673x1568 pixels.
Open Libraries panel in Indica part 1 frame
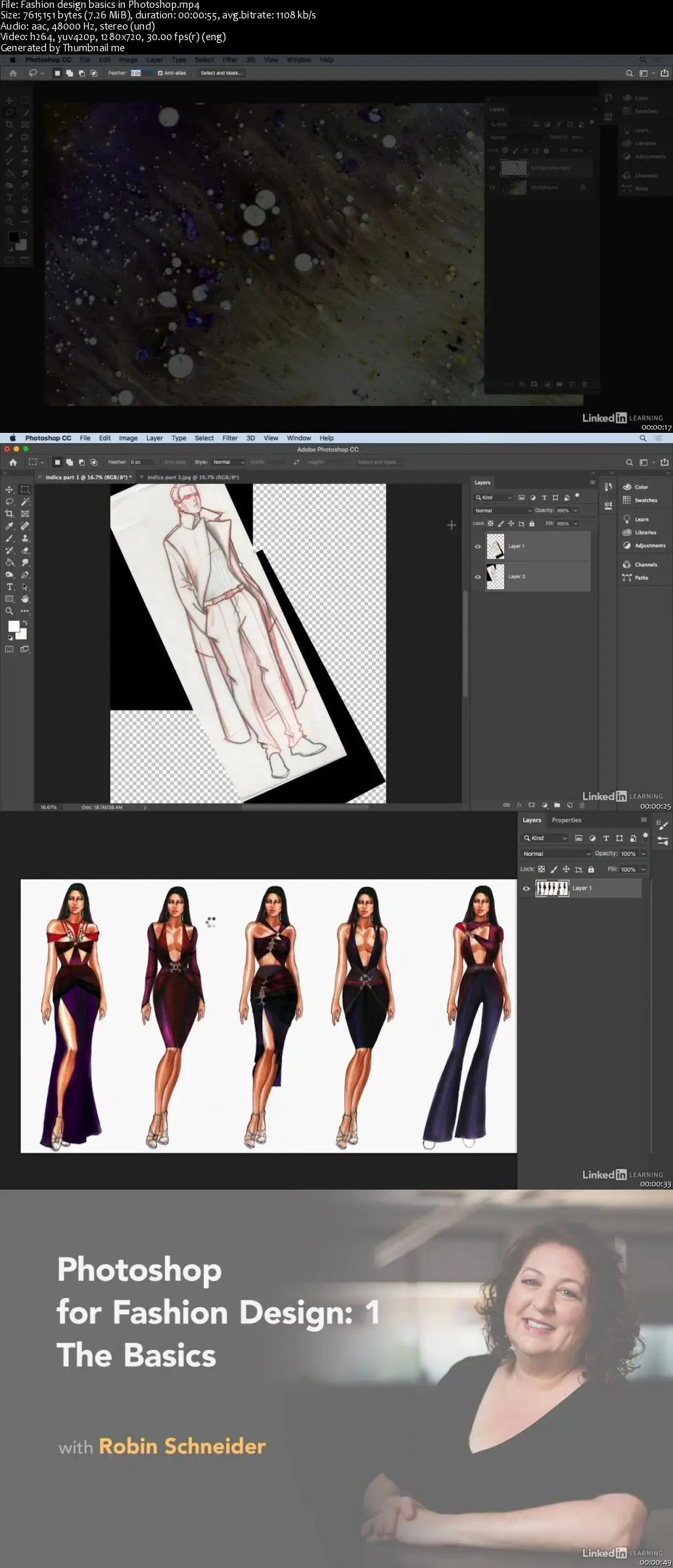click(x=639, y=532)
